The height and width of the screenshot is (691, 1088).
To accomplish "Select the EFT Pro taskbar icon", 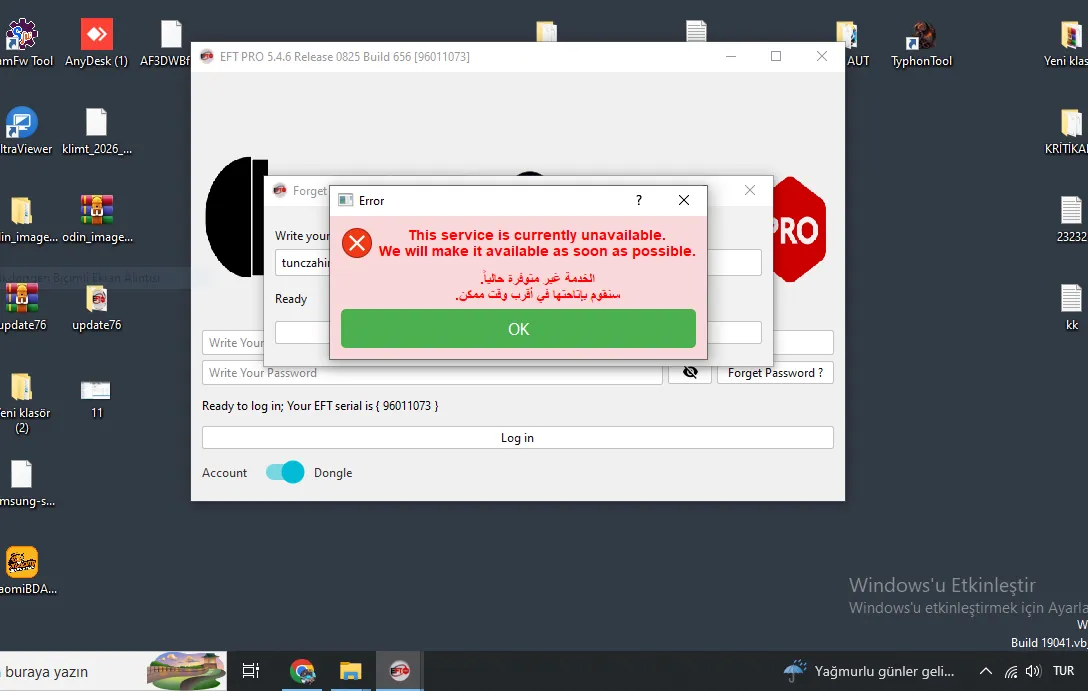I will click(x=400, y=671).
